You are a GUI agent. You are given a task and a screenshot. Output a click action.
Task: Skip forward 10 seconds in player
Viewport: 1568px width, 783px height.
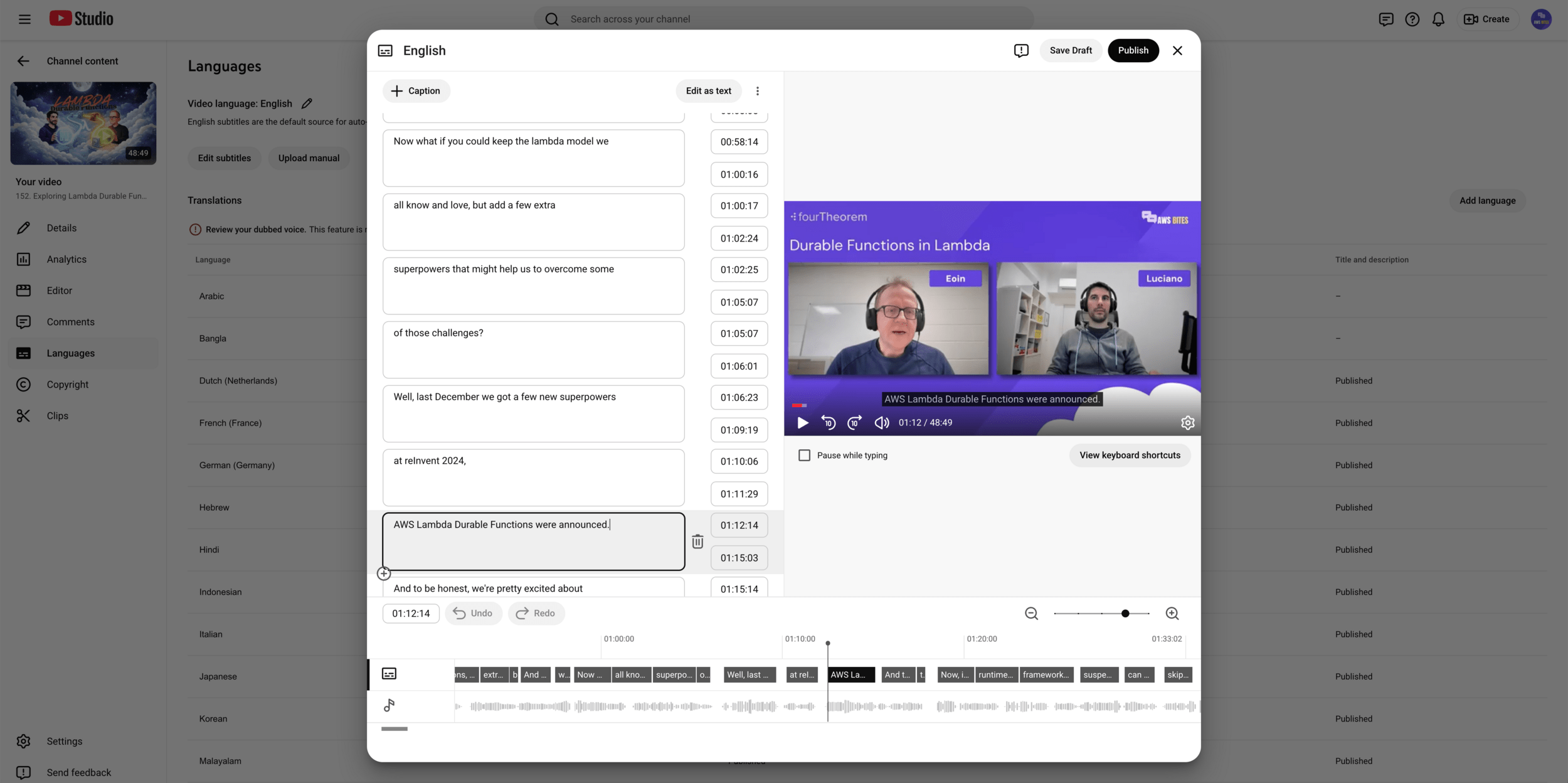coord(854,423)
